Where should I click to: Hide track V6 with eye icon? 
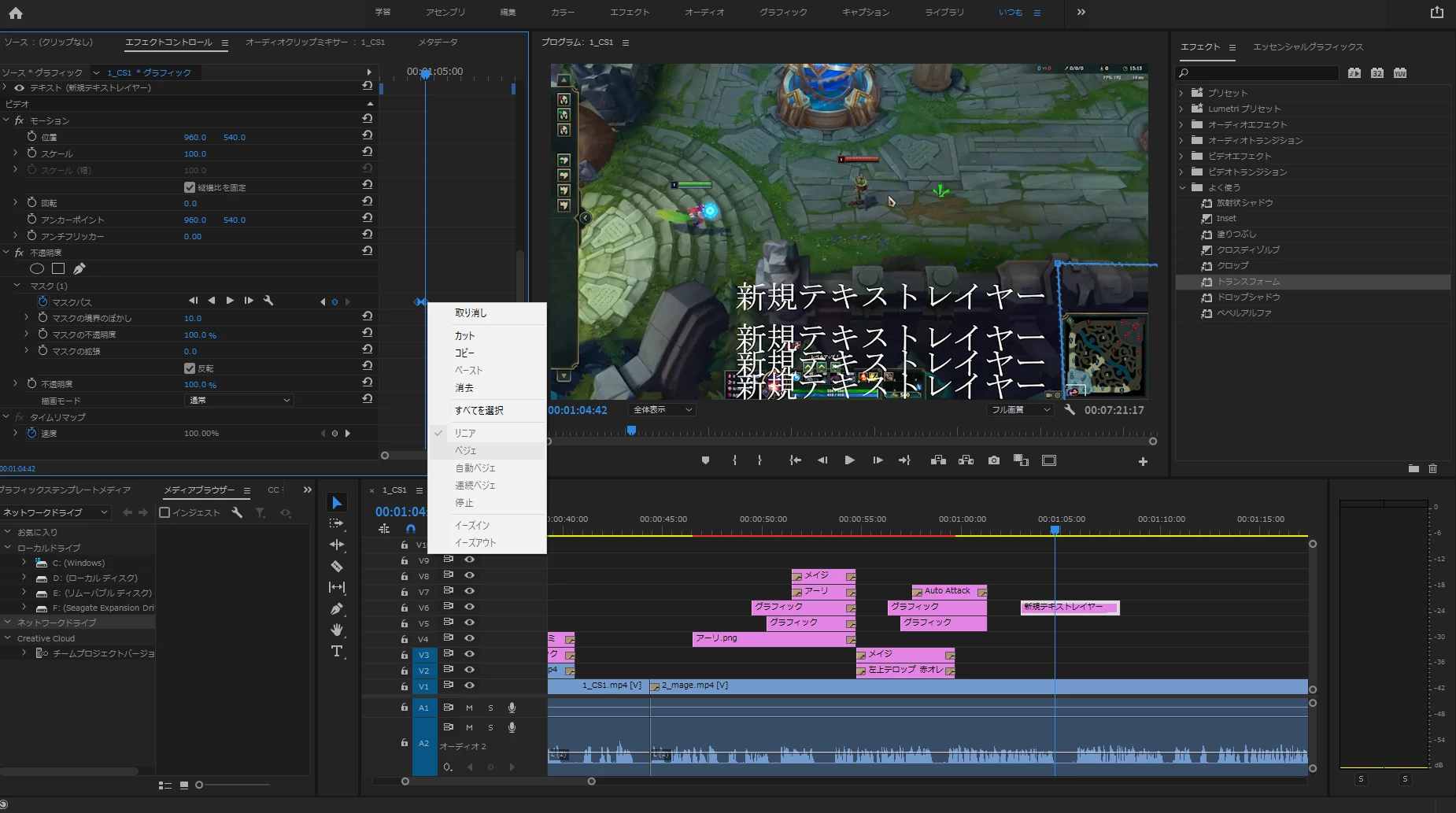[469, 607]
